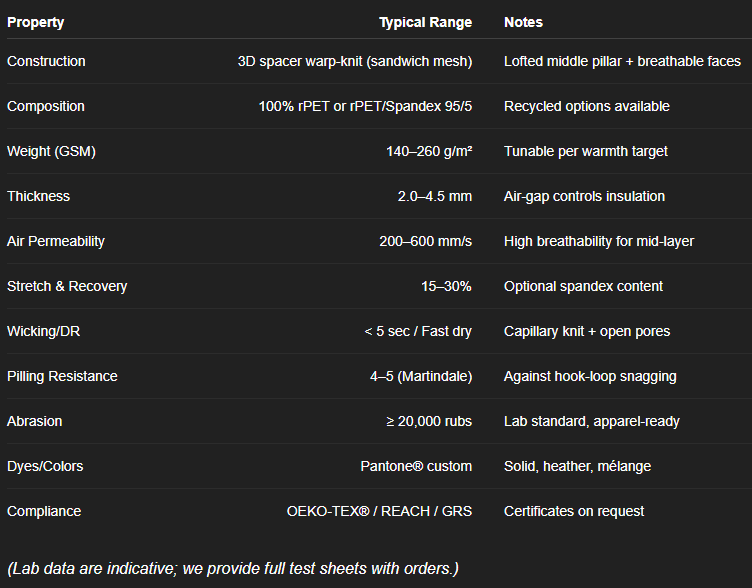Click the Property column header
752x588 pixels.
tap(36, 22)
